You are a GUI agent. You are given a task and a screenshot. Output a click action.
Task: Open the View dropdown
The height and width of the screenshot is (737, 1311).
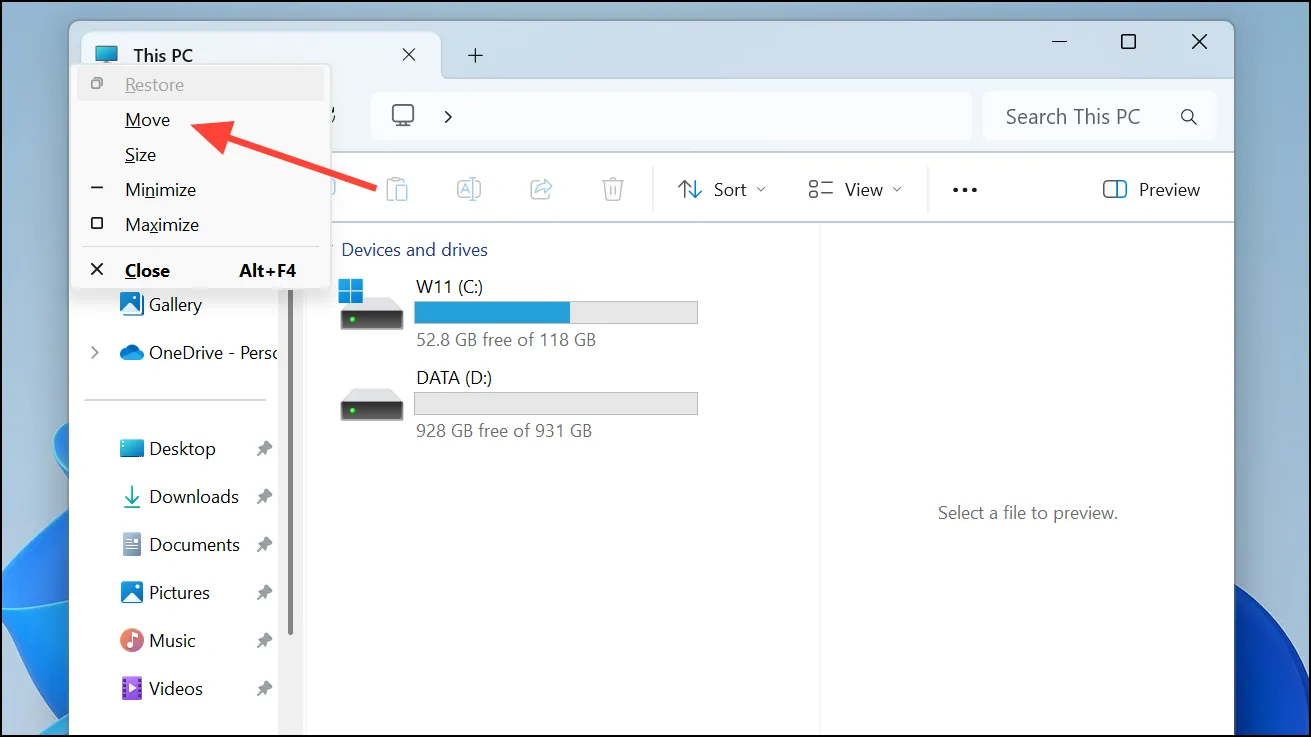tap(854, 189)
